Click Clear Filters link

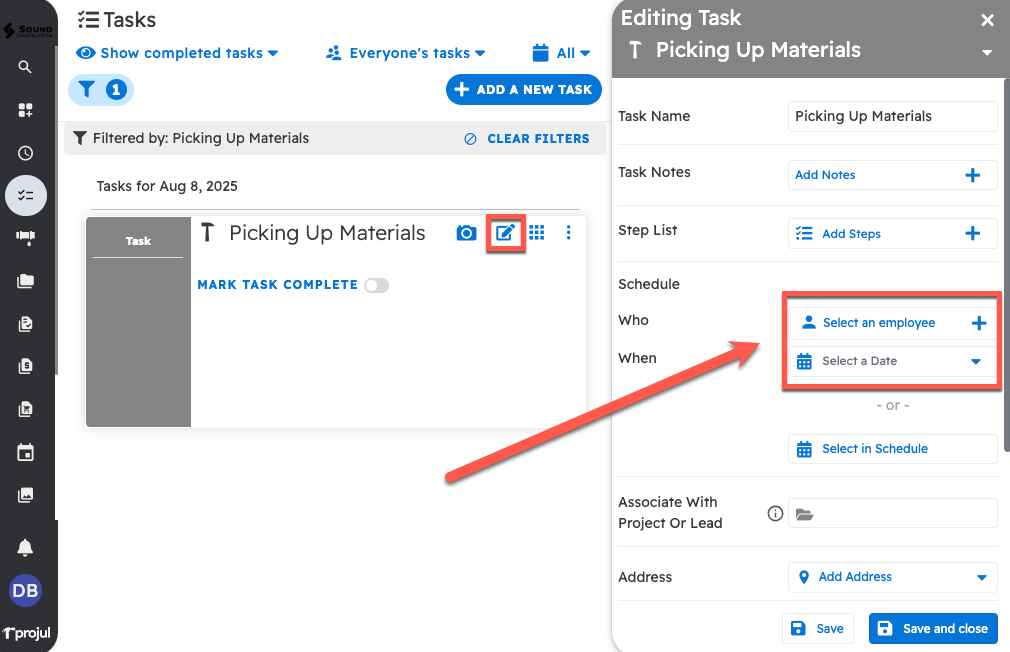pyautogui.click(x=527, y=139)
